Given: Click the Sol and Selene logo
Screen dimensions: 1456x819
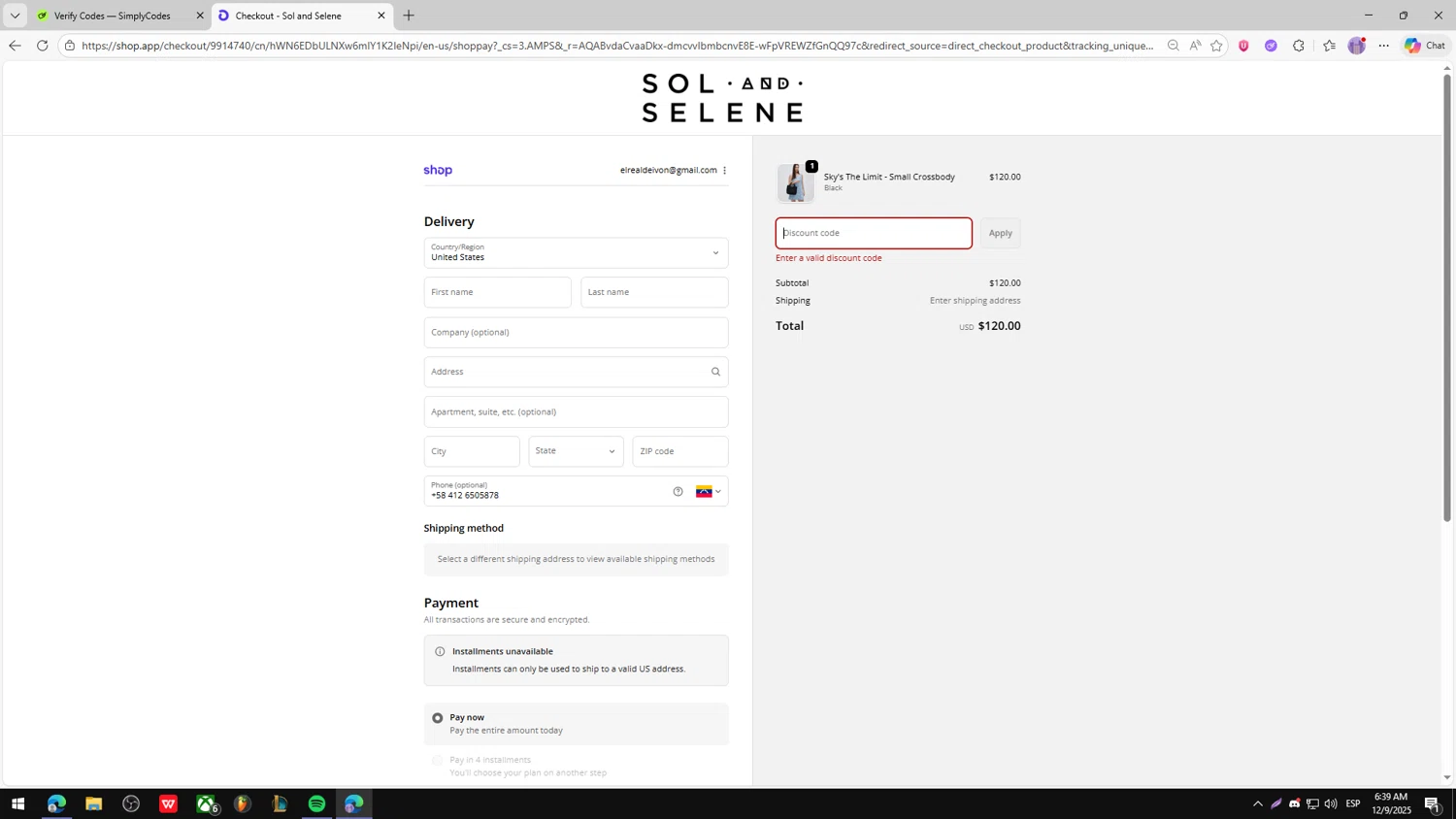Looking at the screenshot, I should click(x=723, y=98).
